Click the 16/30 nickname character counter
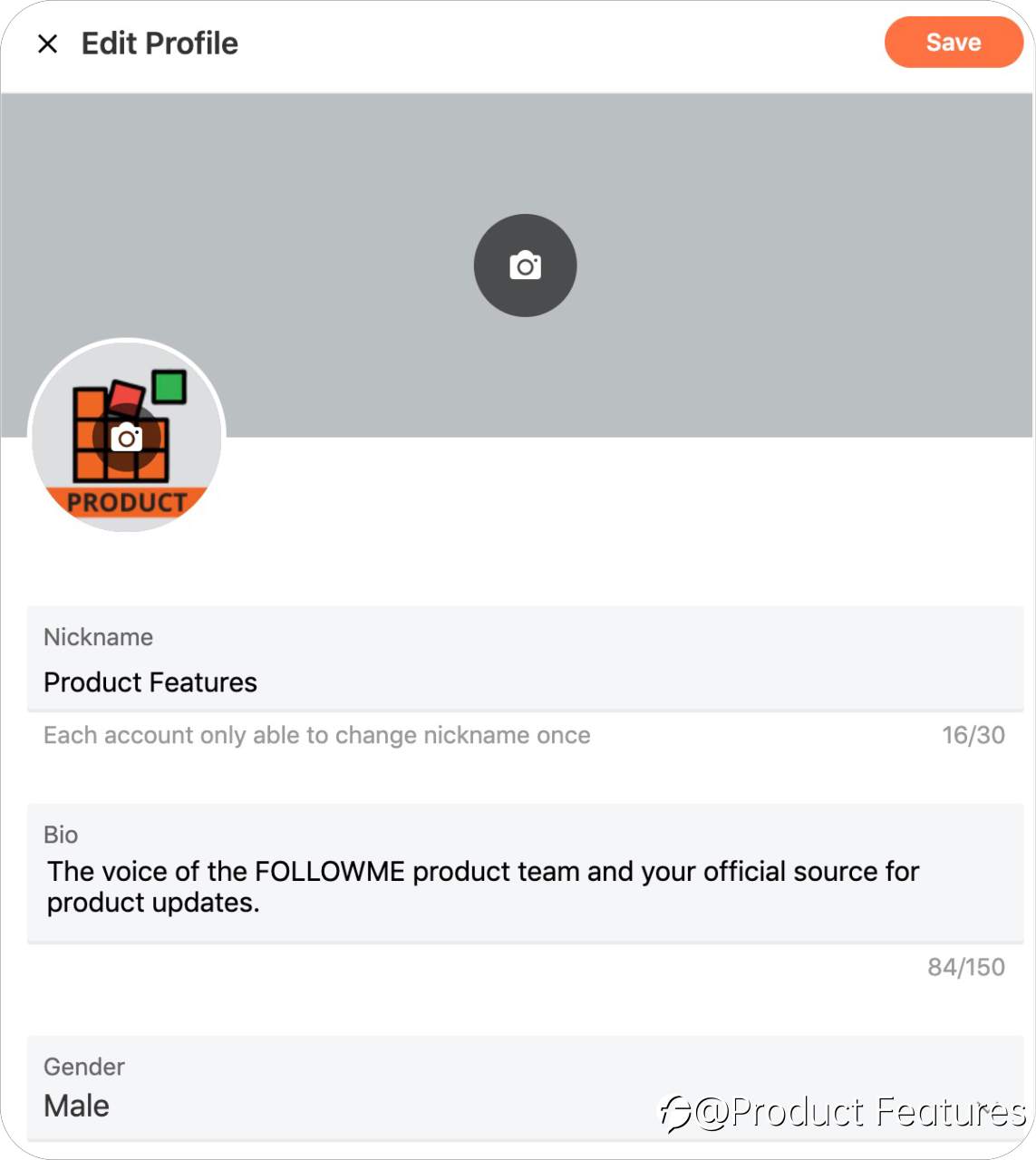Screen dimensions: 1036x1160 pos(973,735)
